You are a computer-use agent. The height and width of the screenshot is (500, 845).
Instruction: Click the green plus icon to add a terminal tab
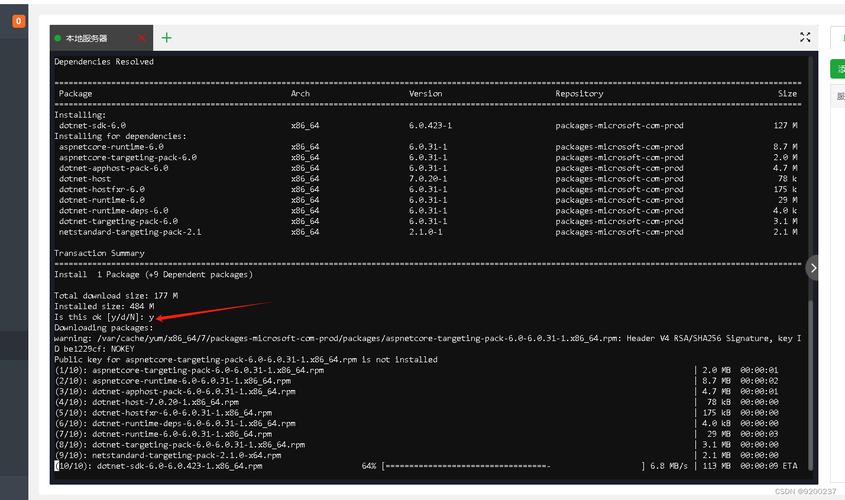point(166,38)
